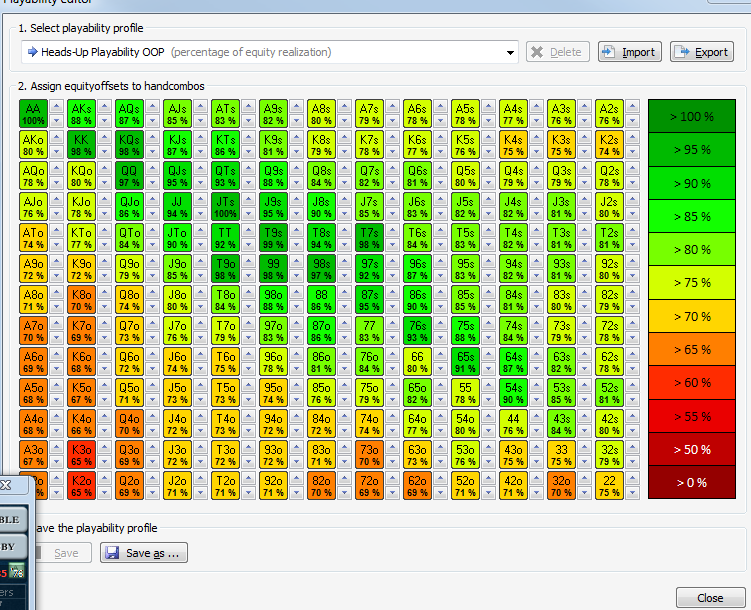This screenshot has width=751, height=610.
Task: Increase the 55 value with up arrow
Action: click(488, 385)
